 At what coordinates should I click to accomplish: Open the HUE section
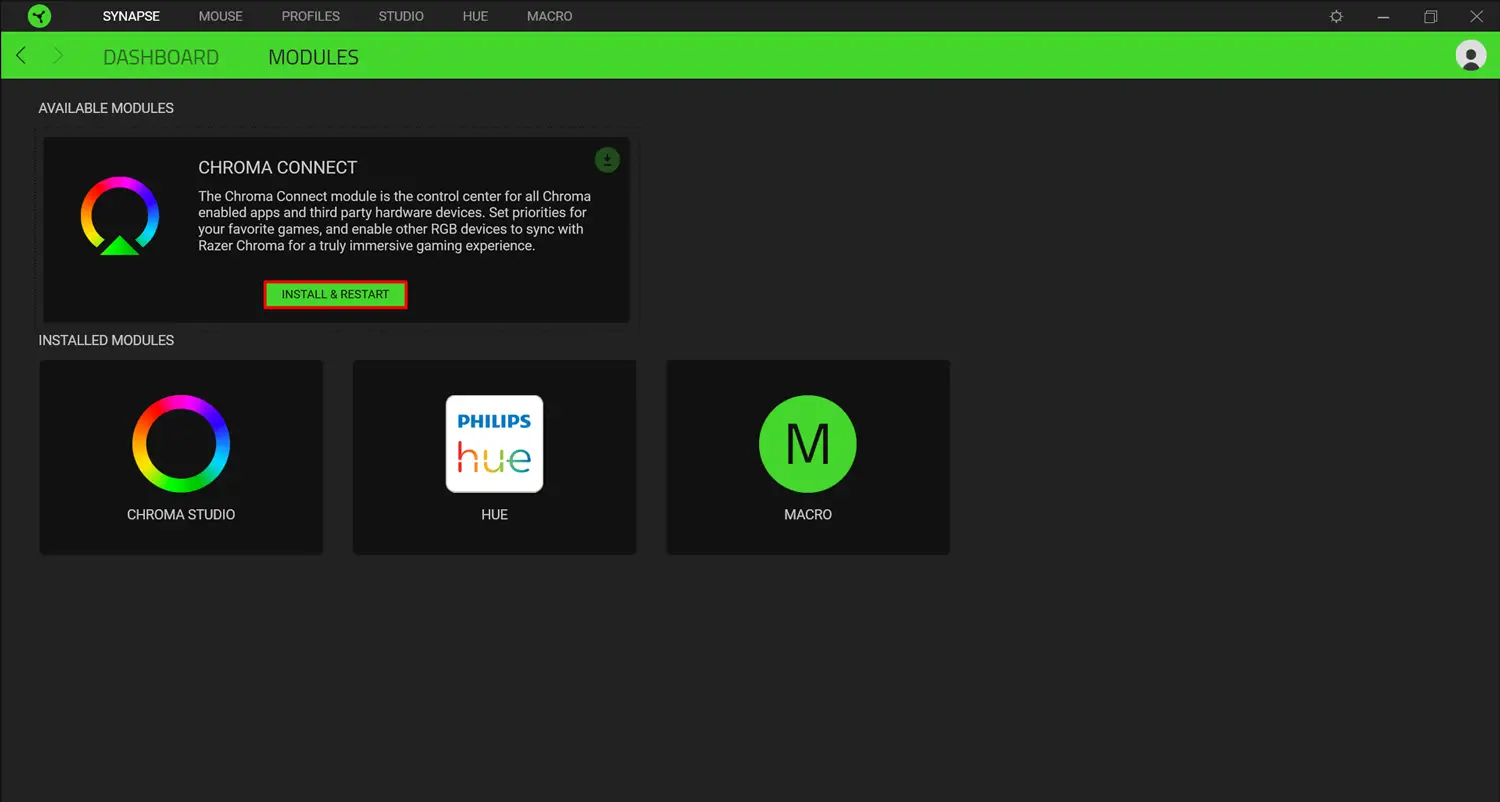pos(475,16)
